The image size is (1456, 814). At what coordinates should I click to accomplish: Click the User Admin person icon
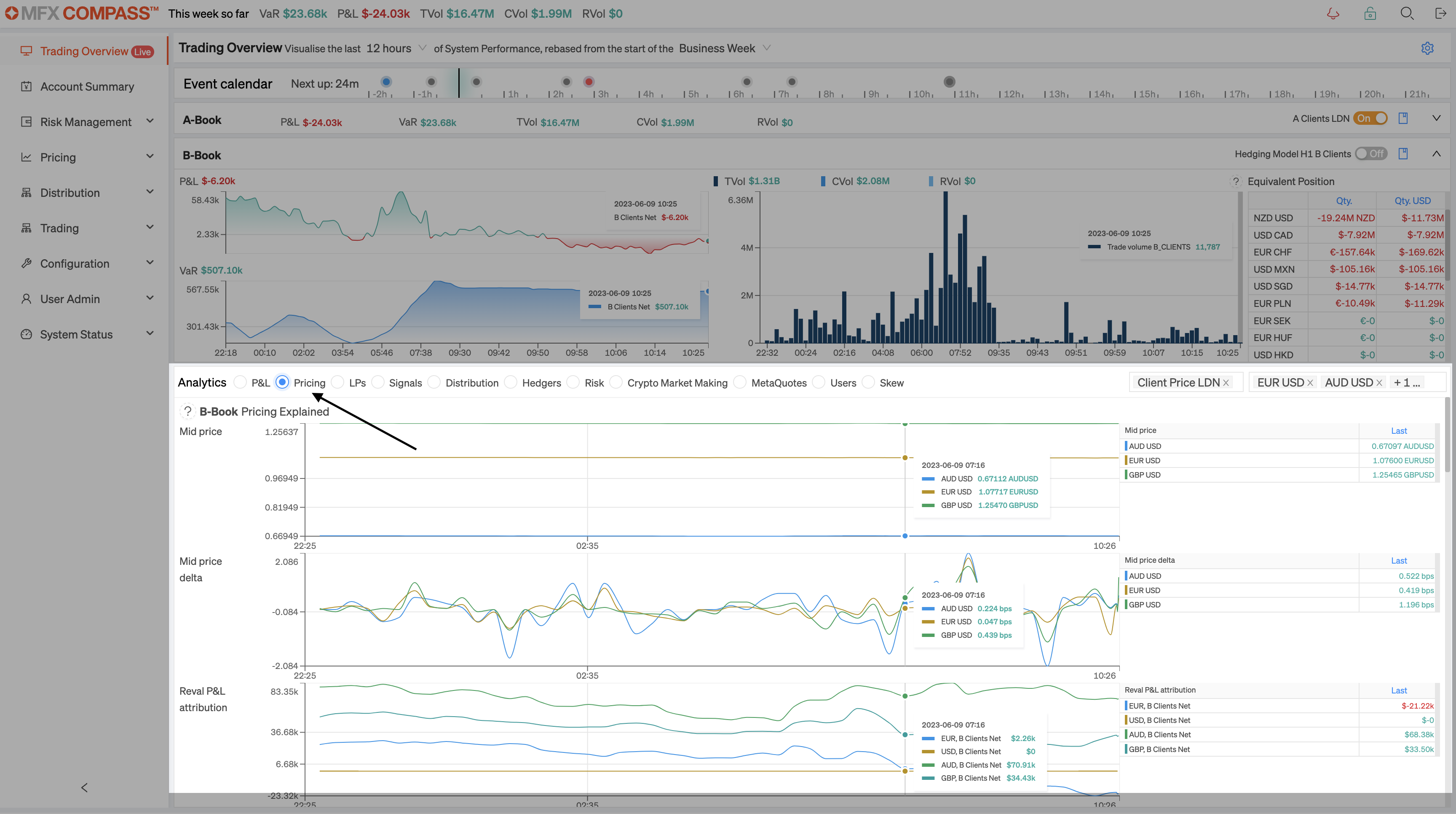[x=26, y=299]
